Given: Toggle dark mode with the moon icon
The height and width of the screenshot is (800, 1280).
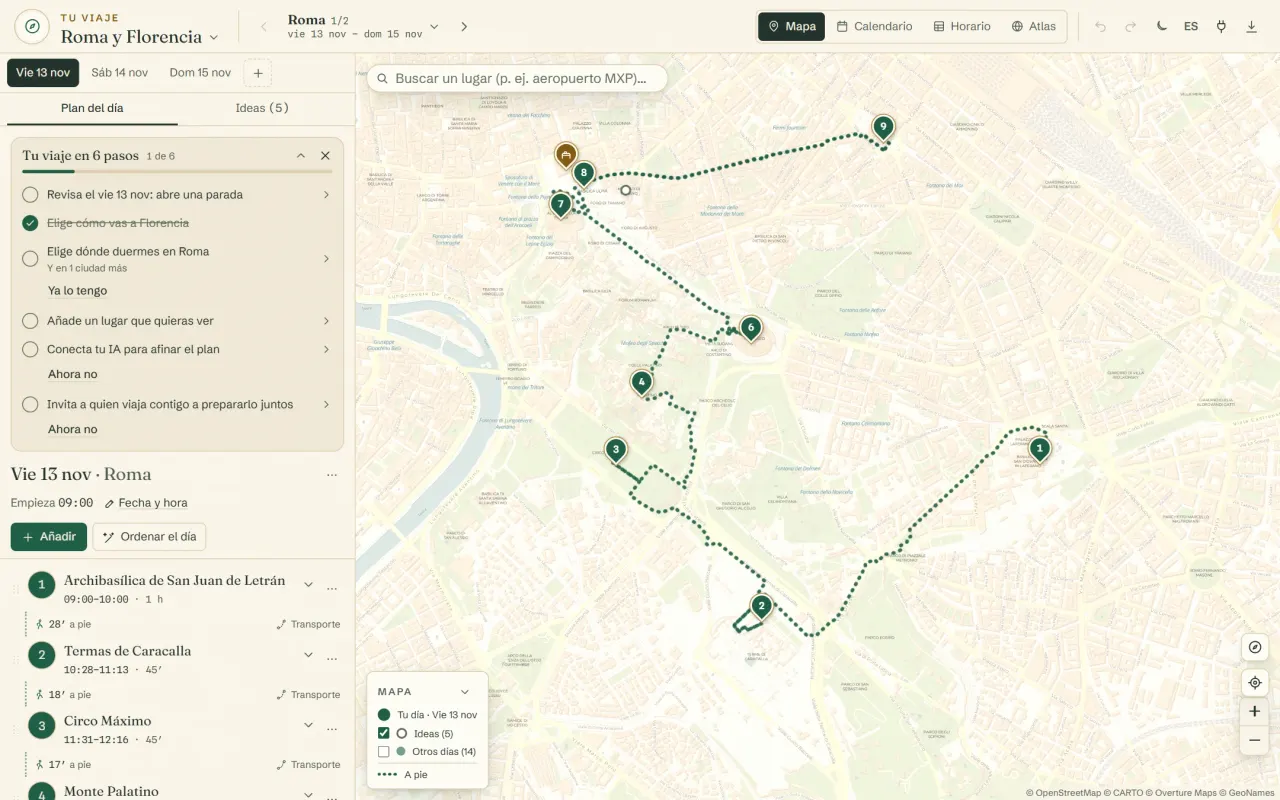Looking at the screenshot, I should point(1161,27).
